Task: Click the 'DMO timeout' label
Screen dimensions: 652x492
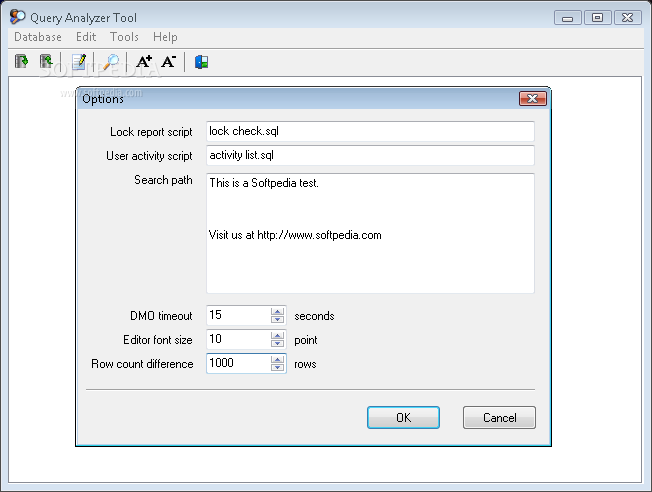Action: point(161,316)
